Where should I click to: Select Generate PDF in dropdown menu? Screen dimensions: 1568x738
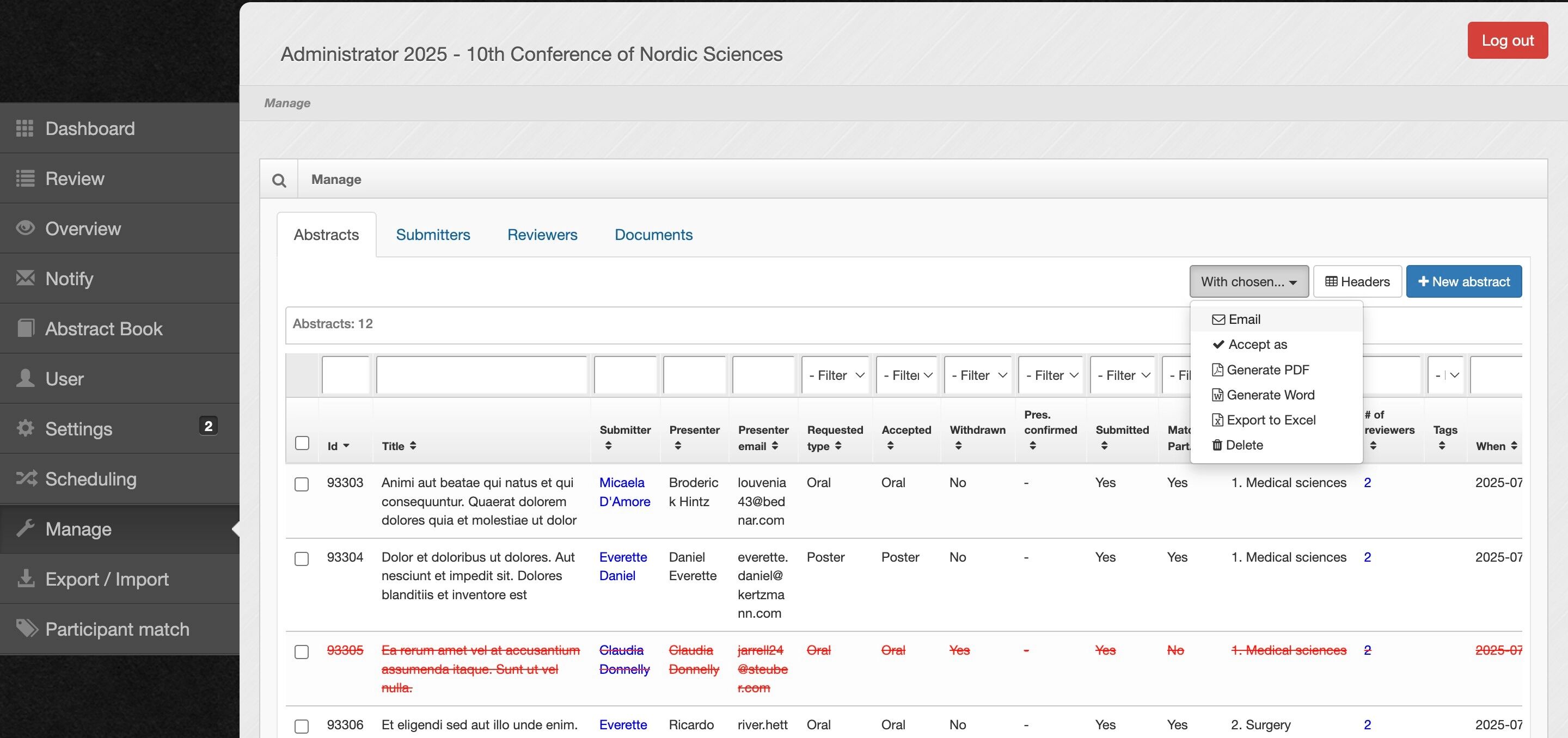1267,370
